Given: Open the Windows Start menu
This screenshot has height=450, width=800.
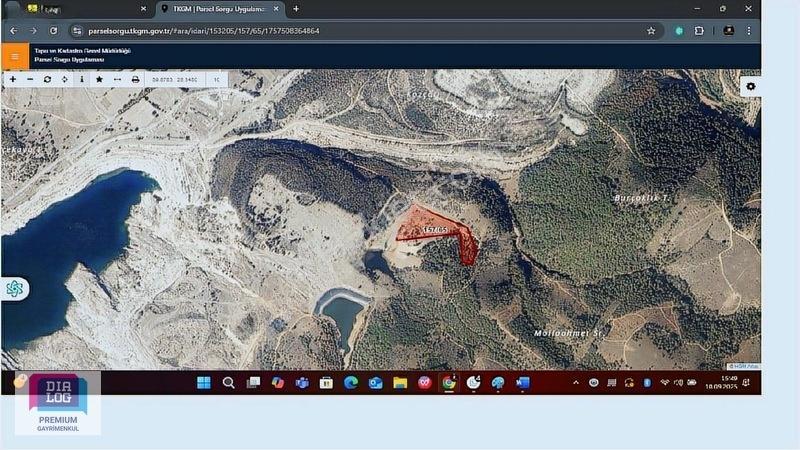Looking at the screenshot, I should [x=204, y=383].
